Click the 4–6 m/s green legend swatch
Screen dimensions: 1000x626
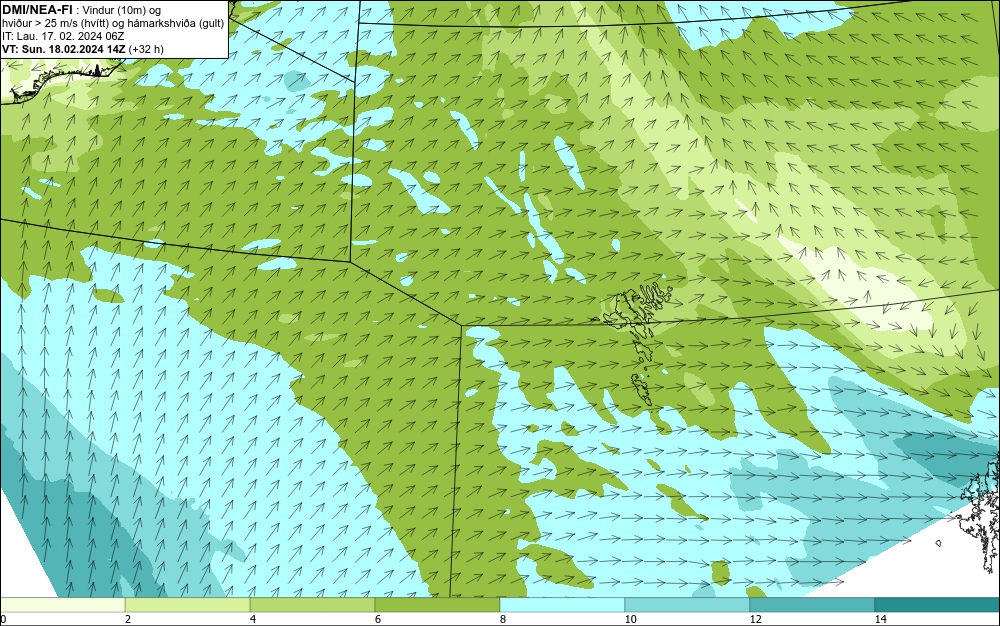point(312,604)
